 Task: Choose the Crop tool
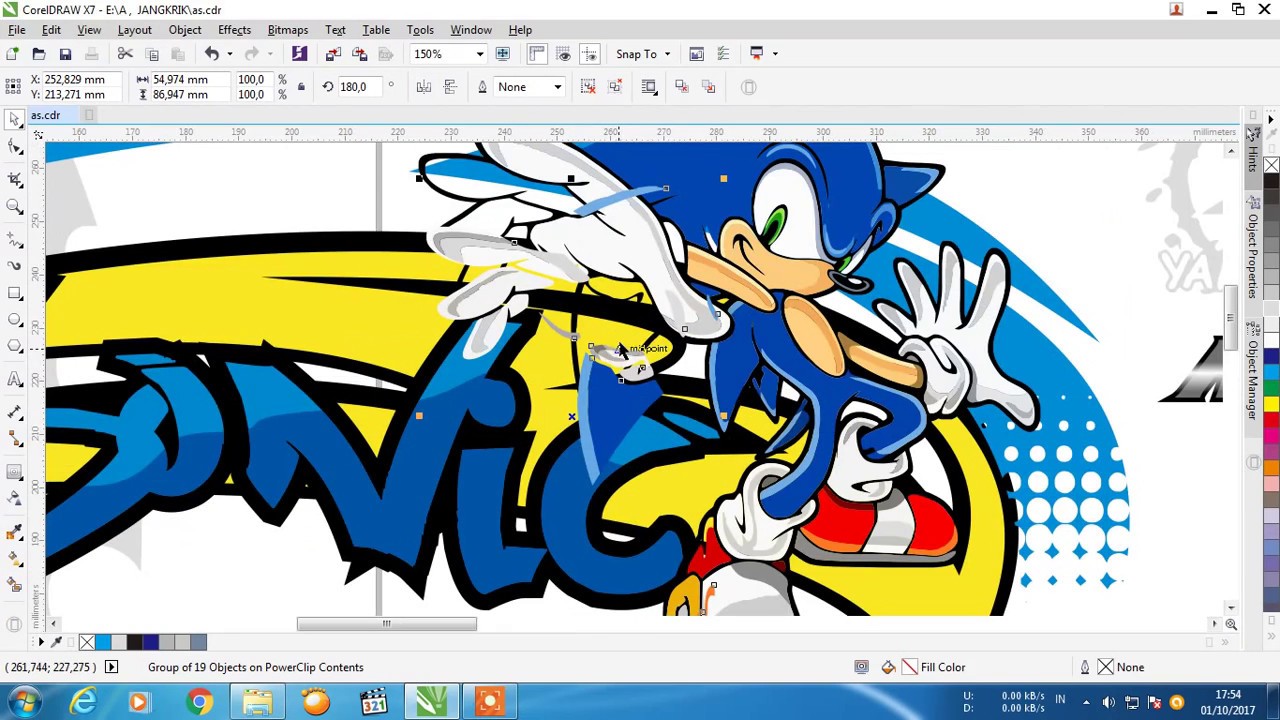point(15,178)
